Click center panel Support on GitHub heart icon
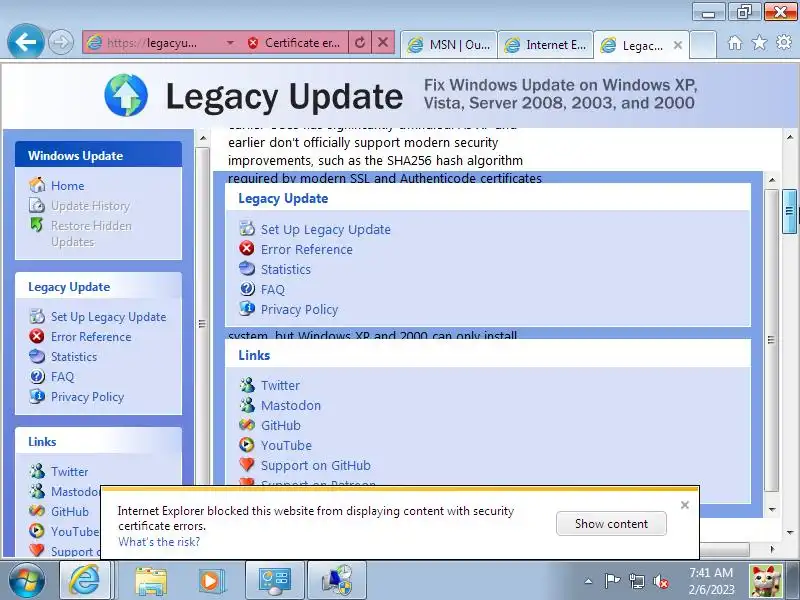The width and height of the screenshot is (800, 600). point(247,464)
